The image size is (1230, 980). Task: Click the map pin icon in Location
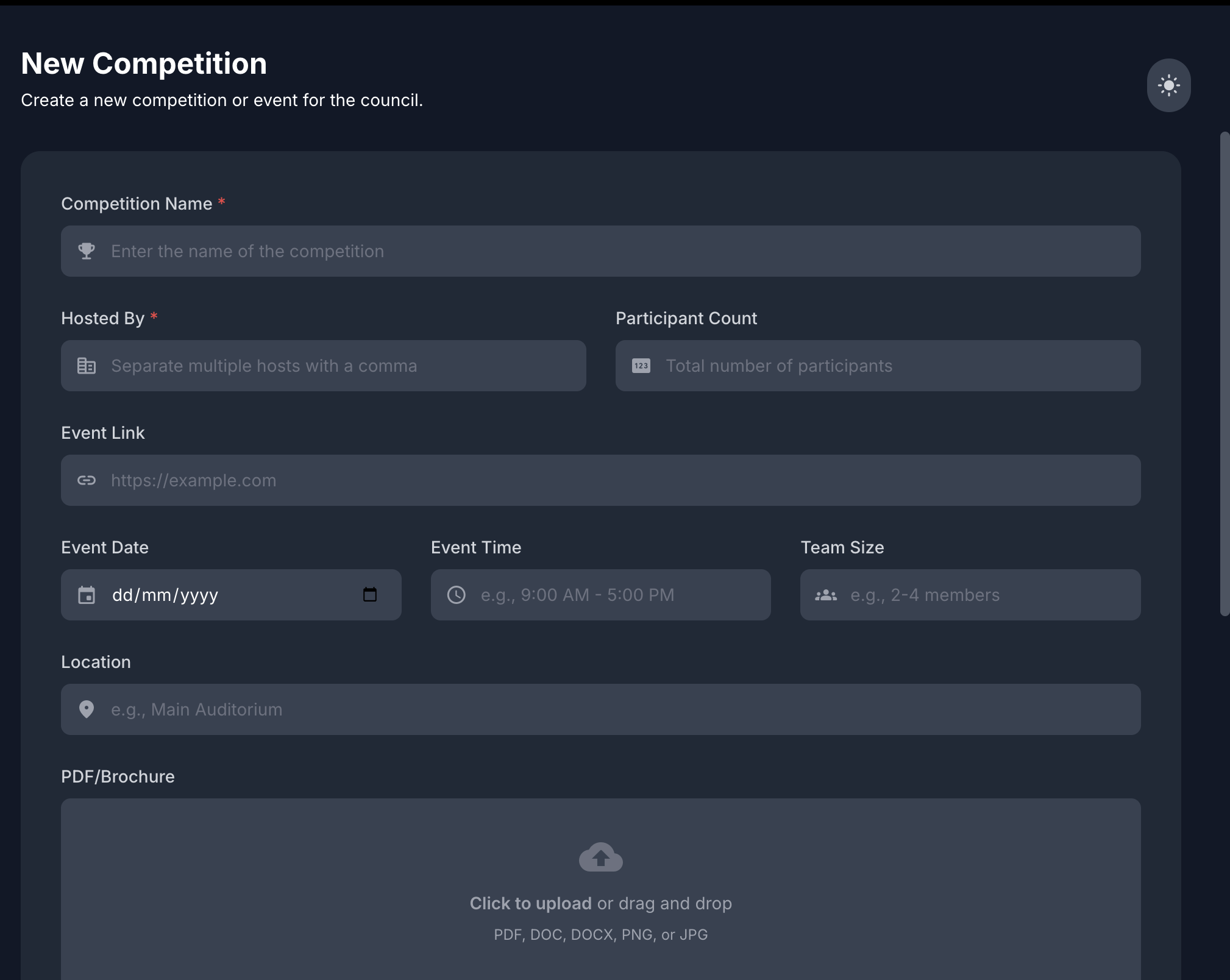pos(87,709)
